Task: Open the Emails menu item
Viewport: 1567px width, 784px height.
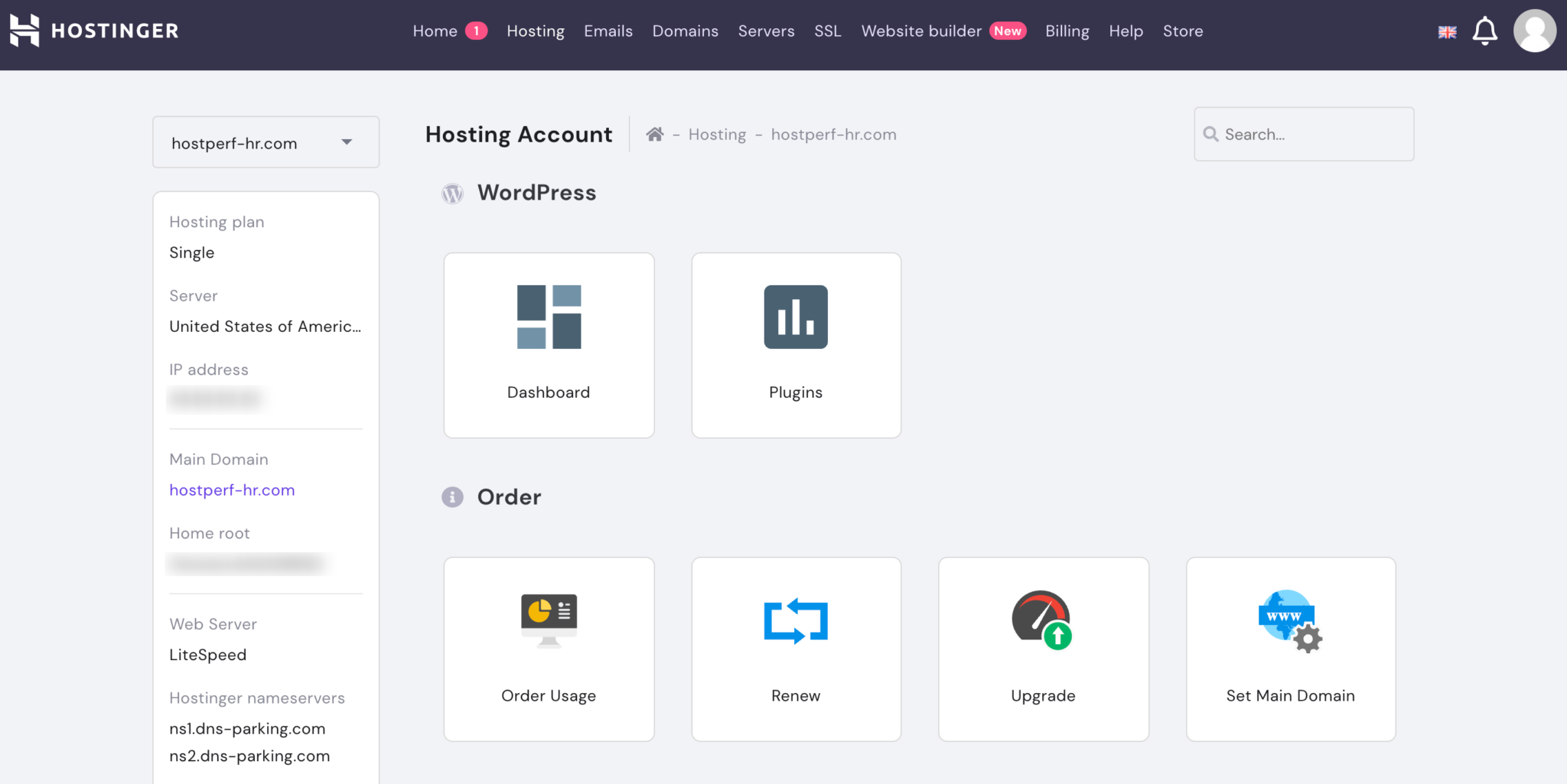Action: [x=608, y=31]
